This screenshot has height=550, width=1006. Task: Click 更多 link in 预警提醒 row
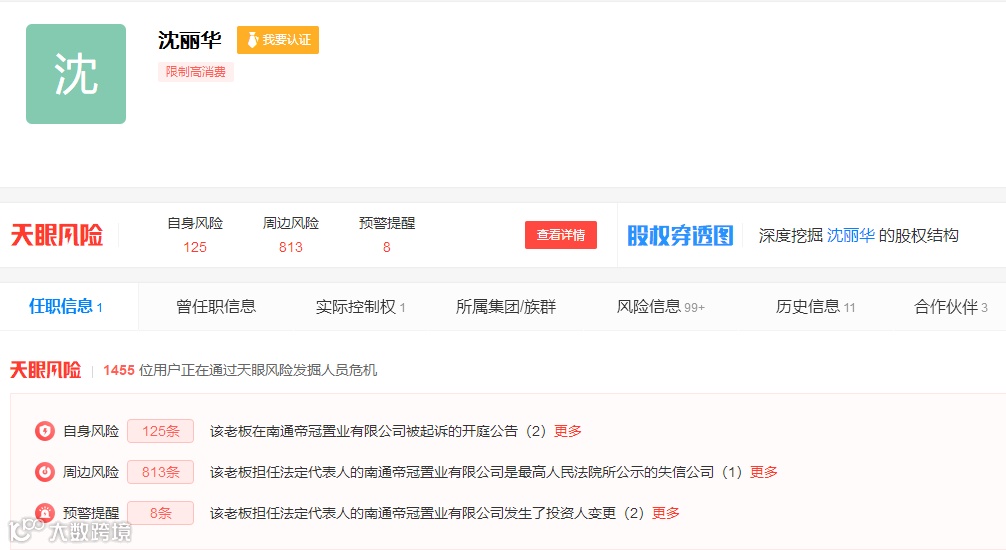point(666,513)
